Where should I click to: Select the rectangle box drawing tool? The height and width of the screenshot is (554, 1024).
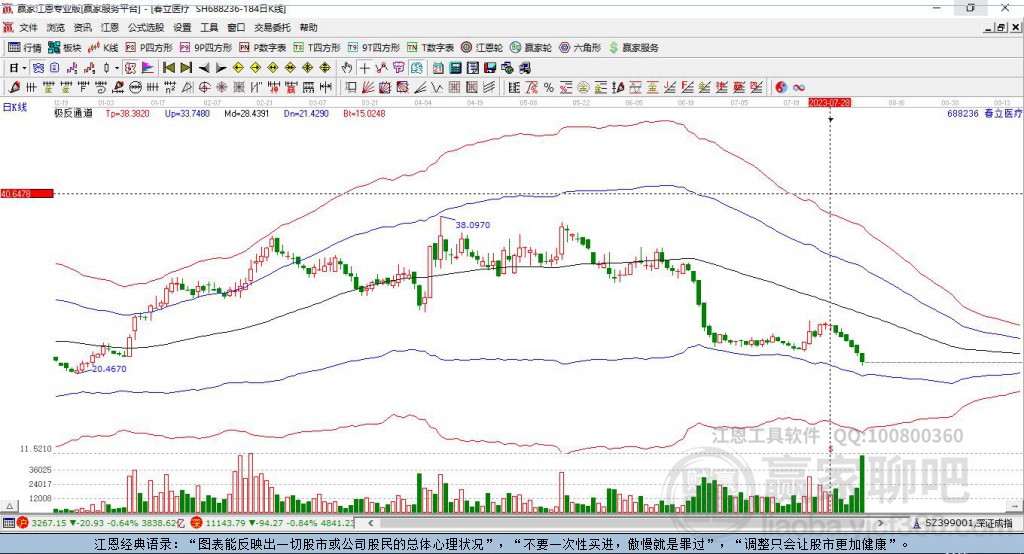pyautogui.click(x=350, y=87)
